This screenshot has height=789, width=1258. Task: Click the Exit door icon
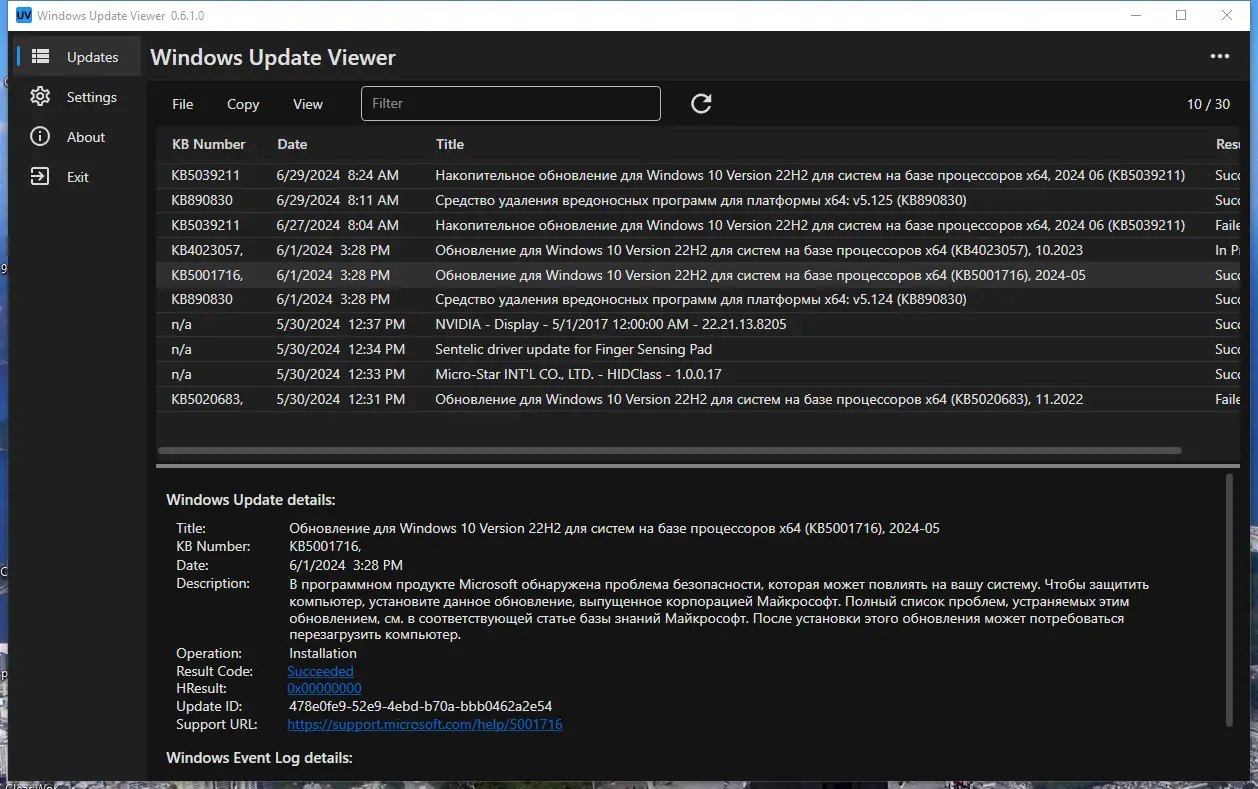coord(40,177)
